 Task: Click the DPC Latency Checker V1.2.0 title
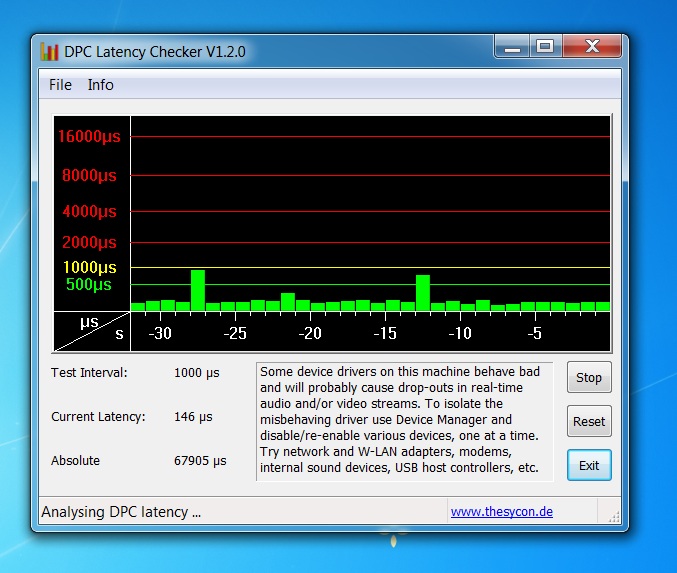pos(155,52)
